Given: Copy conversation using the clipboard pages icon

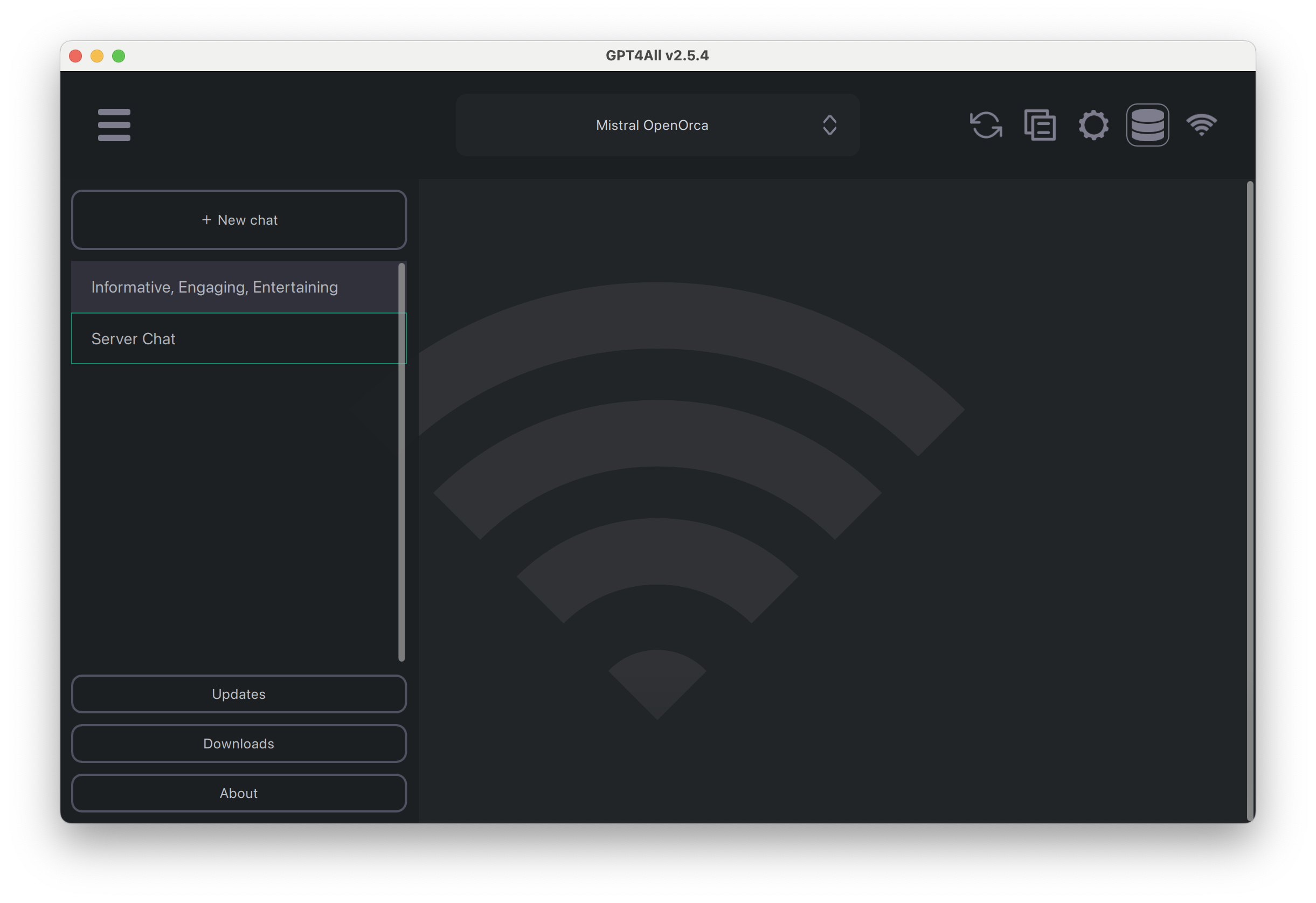Looking at the screenshot, I should (1040, 124).
